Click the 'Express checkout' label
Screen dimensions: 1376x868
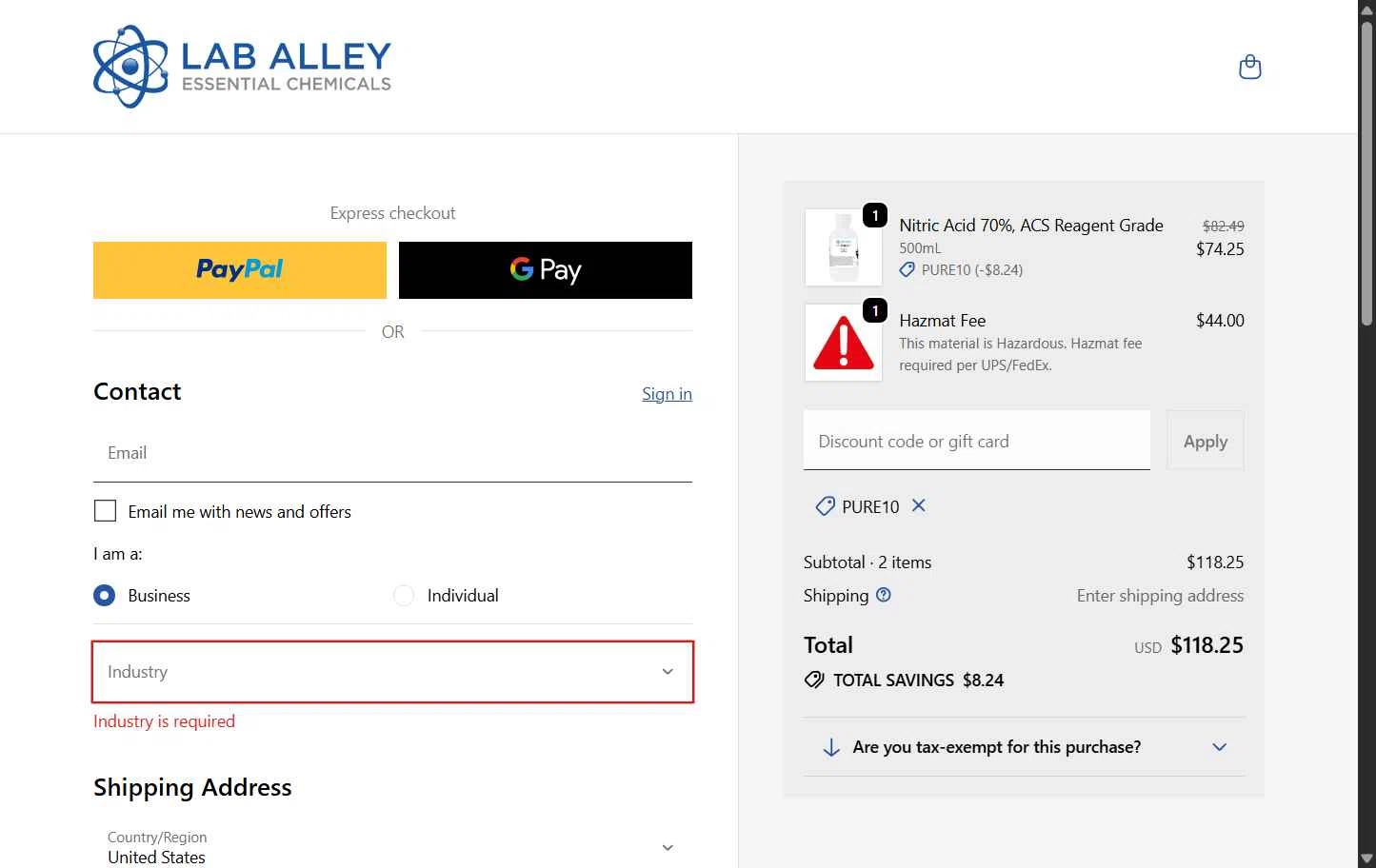tap(392, 213)
